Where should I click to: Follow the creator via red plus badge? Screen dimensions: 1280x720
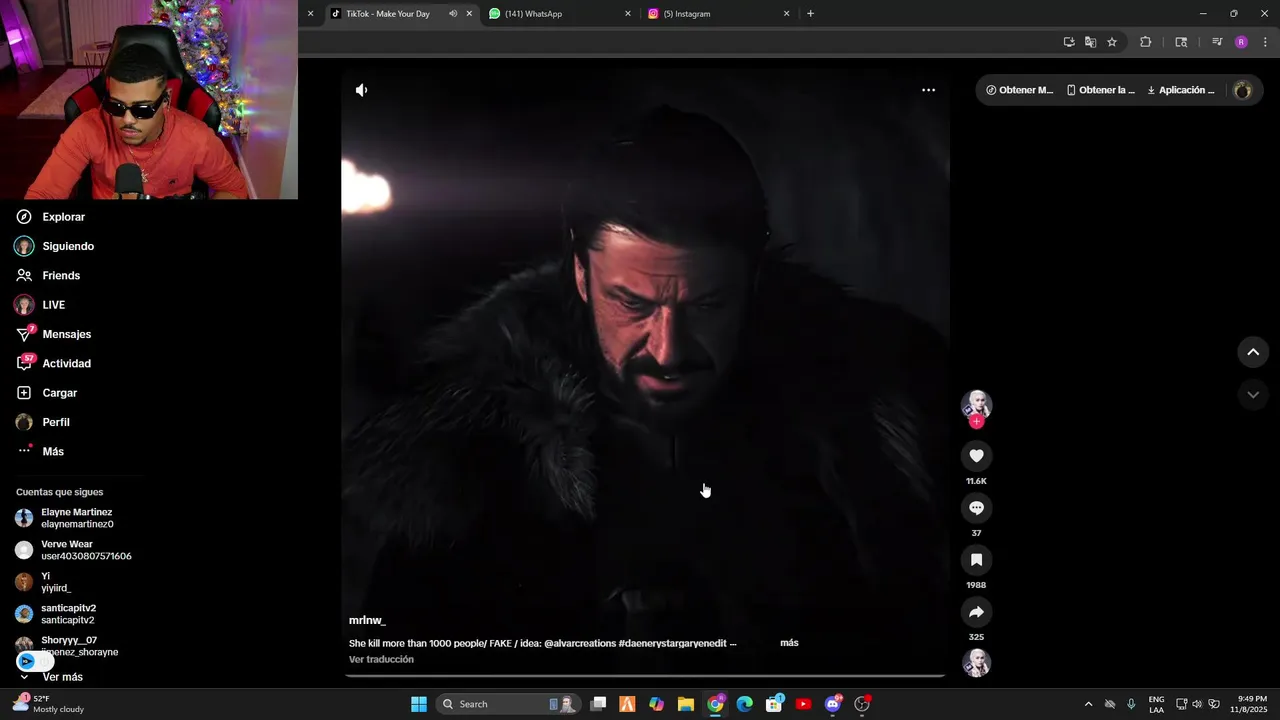[x=976, y=422]
